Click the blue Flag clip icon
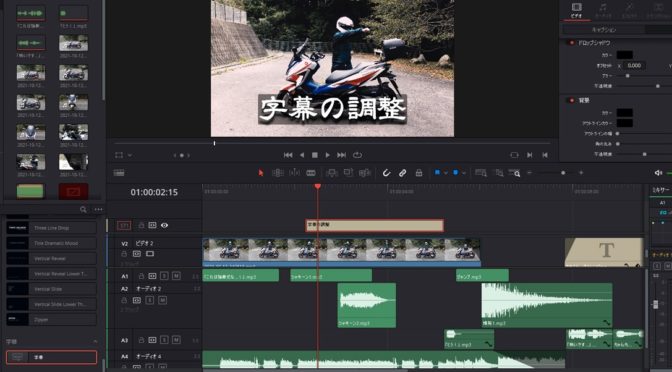Image resolution: width=672 pixels, height=372 pixels. pos(438,172)
